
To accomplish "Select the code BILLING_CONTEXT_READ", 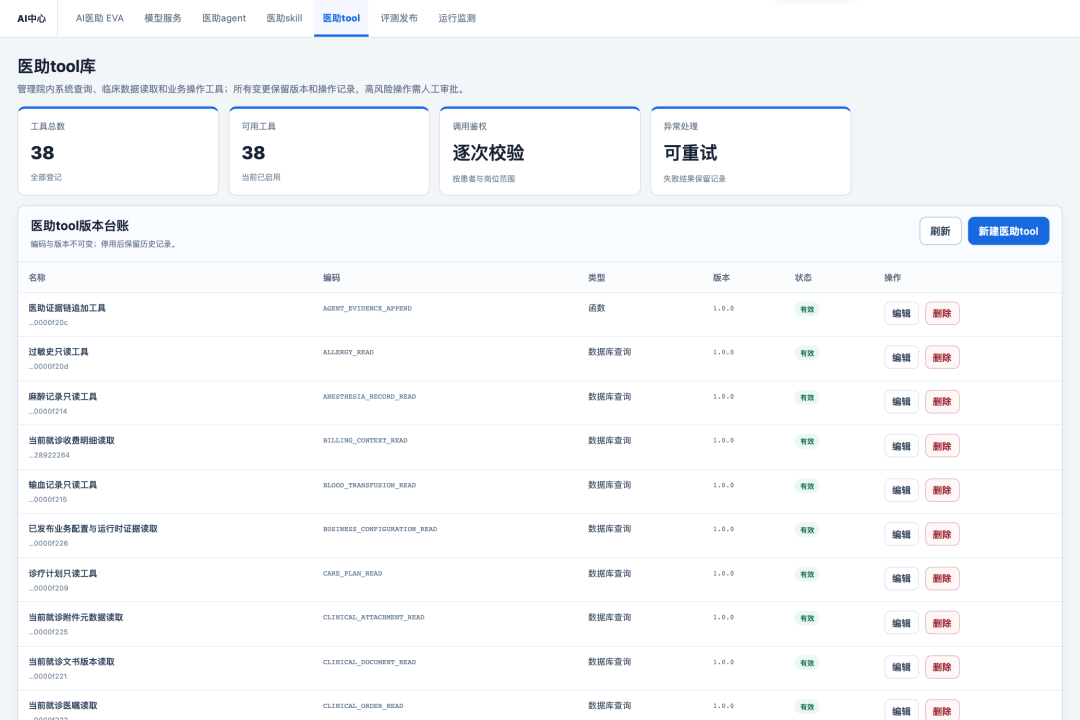I will click(x=365, y=440).
